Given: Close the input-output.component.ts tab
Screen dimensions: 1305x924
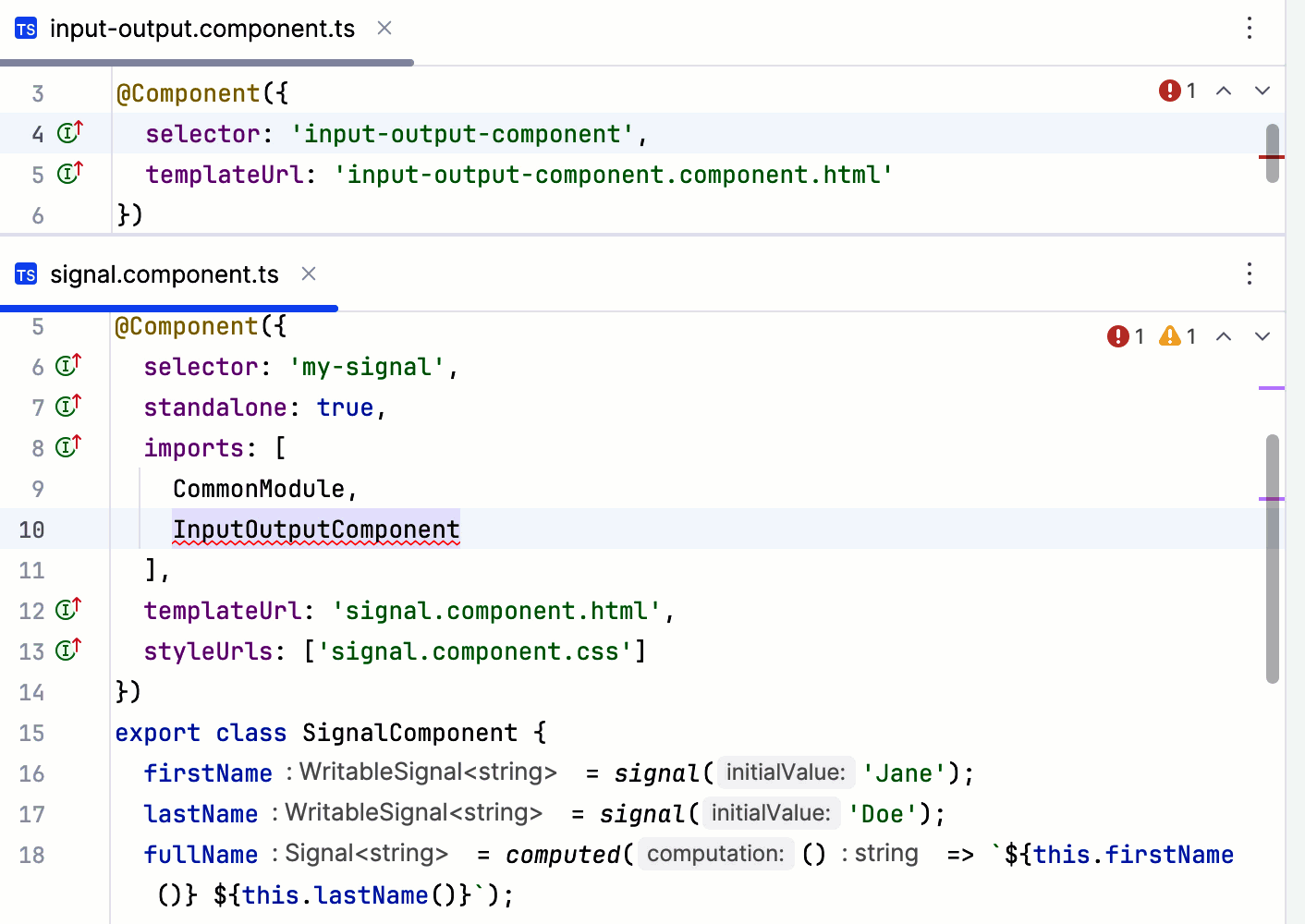Looking at the screenshot, I should point(384,29).
